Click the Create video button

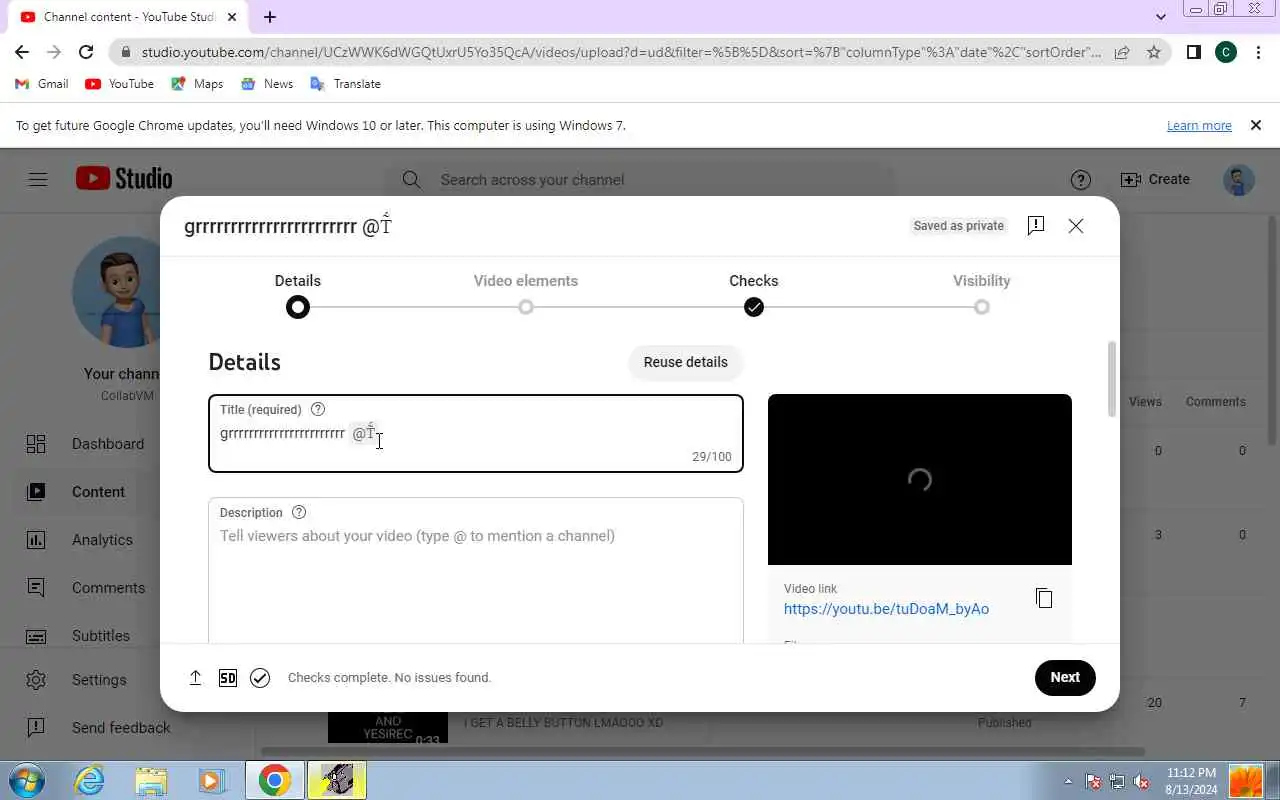pyautogui.click(x=1155, y=180)
